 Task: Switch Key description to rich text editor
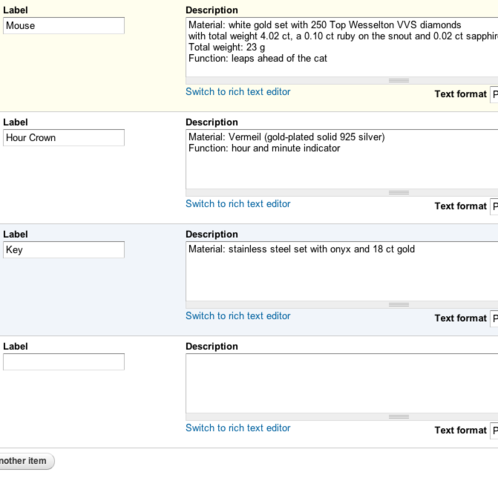[x=238, y=316]
